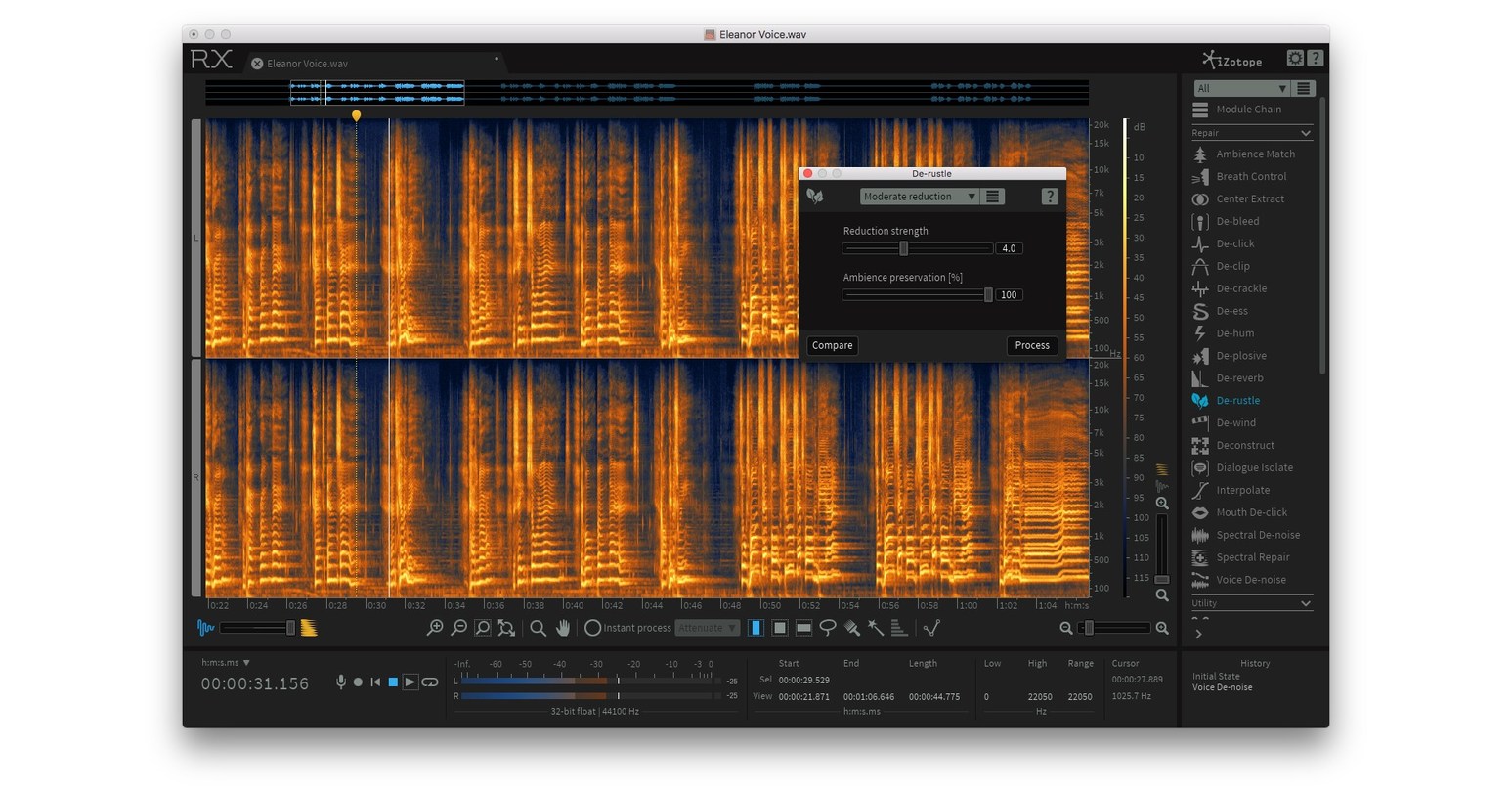Adjust the Reduction strength slider
1512x792 pixels.
[902, 247]
